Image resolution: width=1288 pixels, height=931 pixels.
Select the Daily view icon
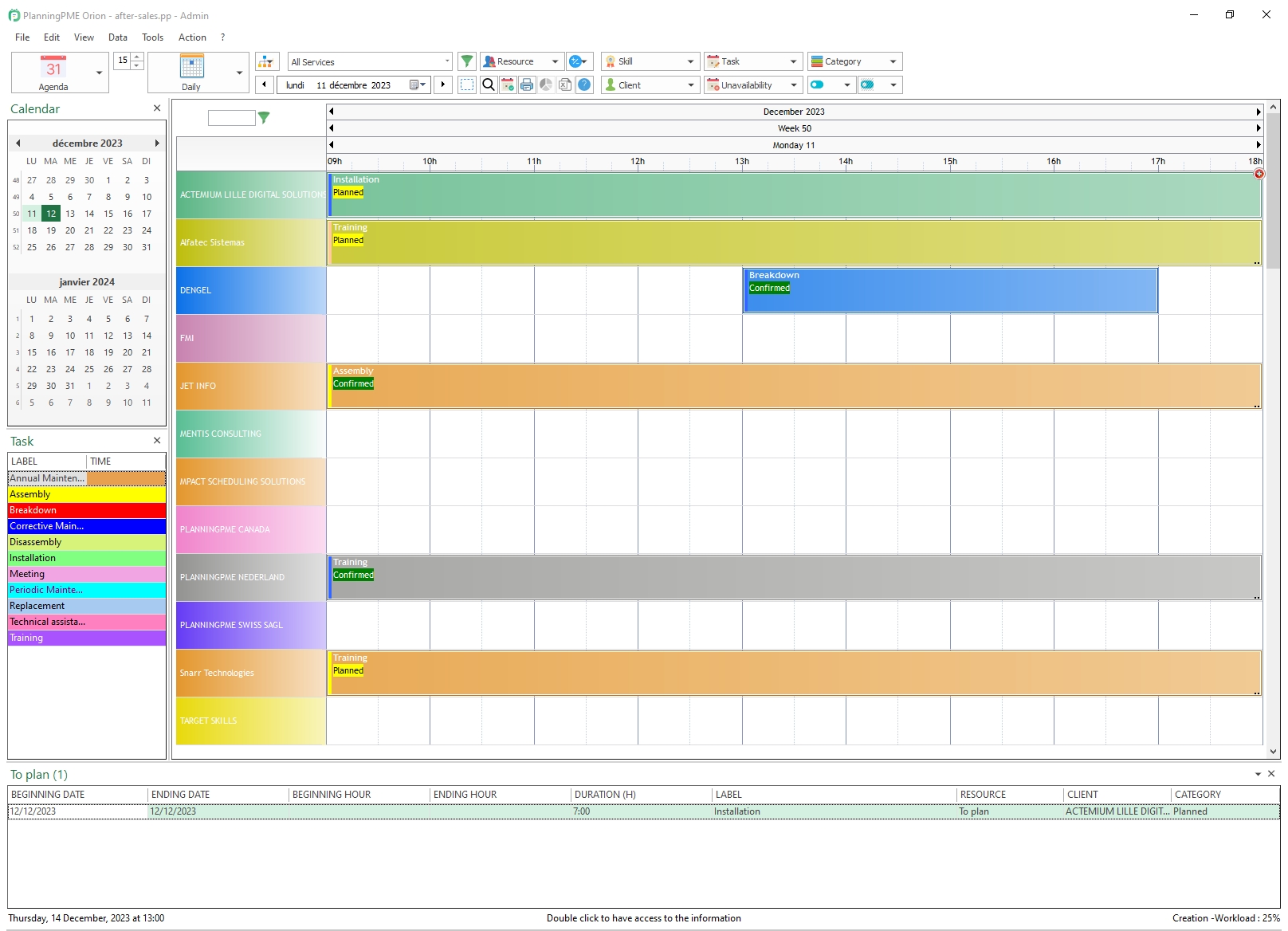tap(191, 73)
